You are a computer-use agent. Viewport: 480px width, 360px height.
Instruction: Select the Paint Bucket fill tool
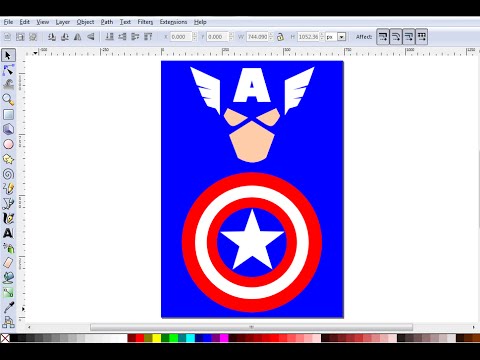click(x=8, y=277)
